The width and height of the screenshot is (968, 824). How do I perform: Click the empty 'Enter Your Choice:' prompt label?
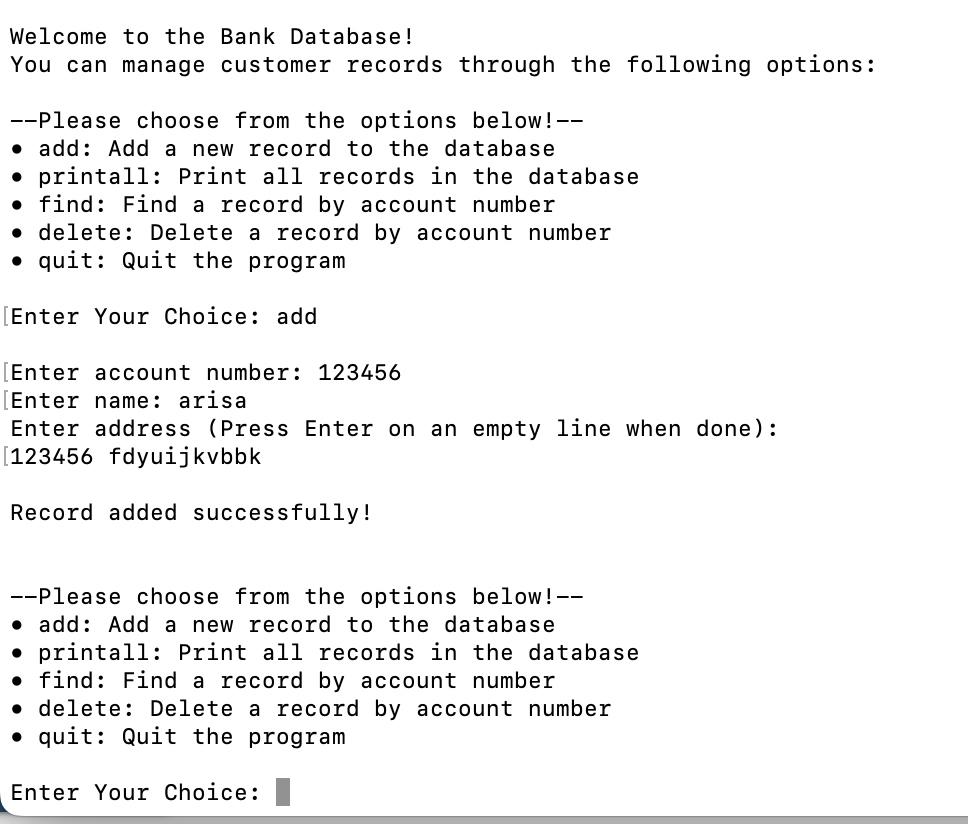pyautogui.click(x=135, y=793)
